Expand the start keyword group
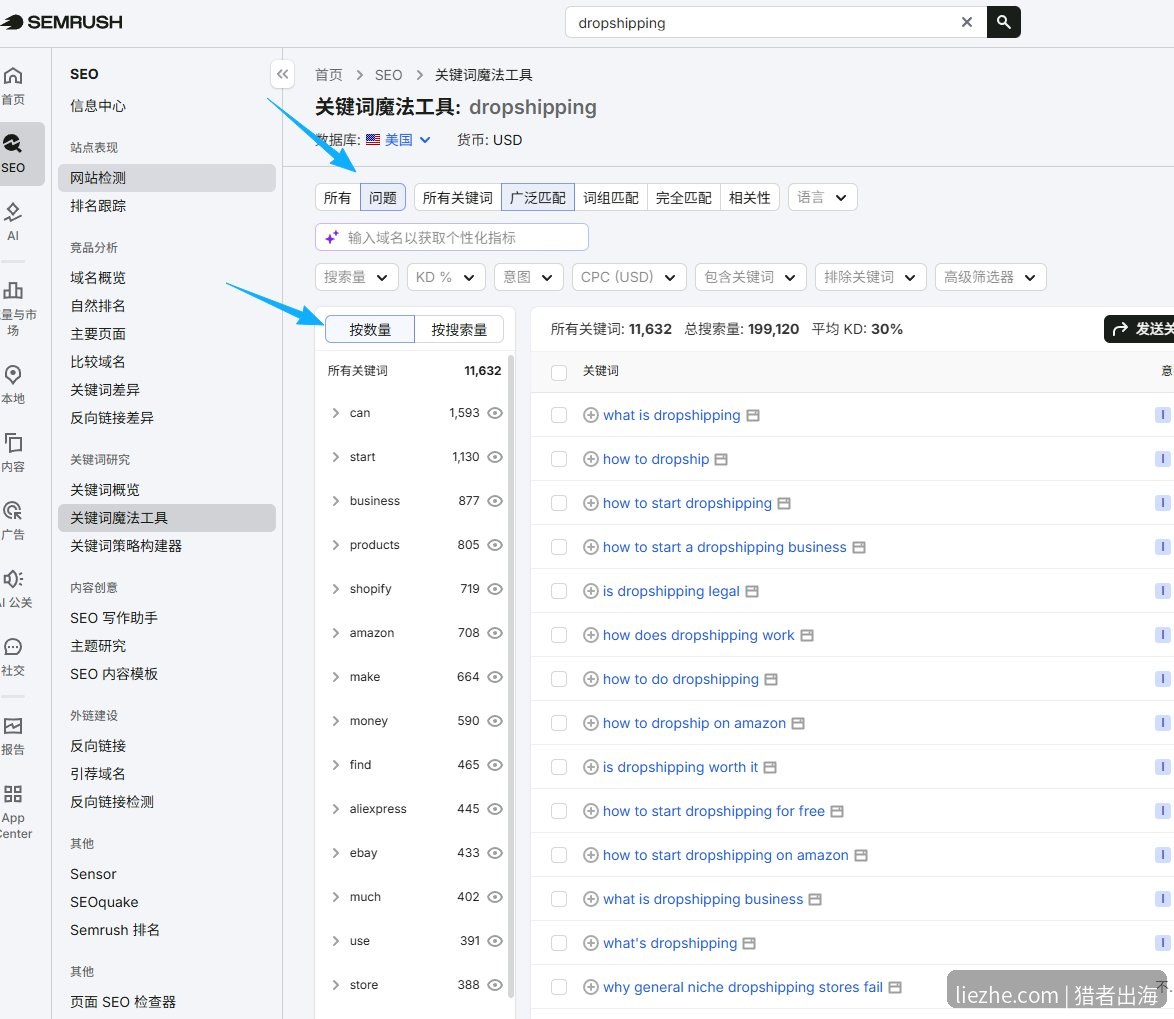1174x1019 pixels. [335, 457]
